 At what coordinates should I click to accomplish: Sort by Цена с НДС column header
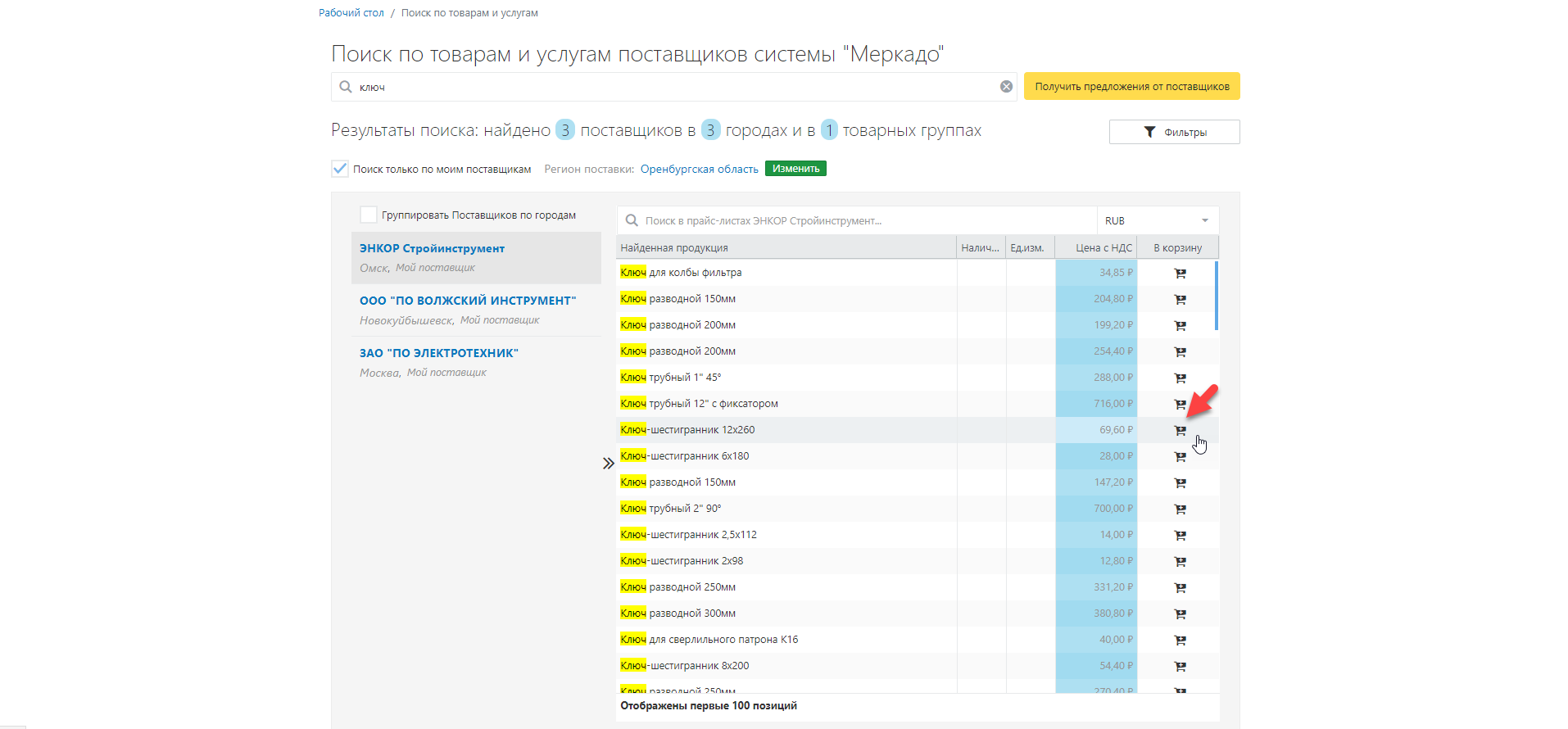(x=1103, y=248)
